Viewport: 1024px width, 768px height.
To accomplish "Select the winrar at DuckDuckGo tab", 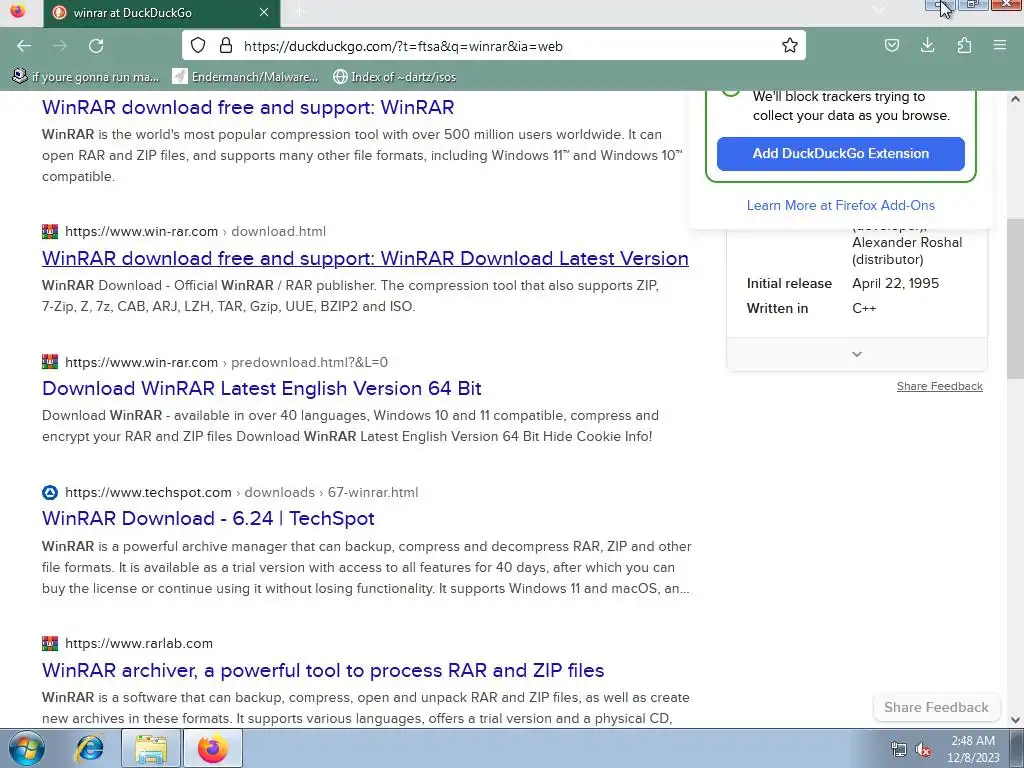I will pos(162,13).
